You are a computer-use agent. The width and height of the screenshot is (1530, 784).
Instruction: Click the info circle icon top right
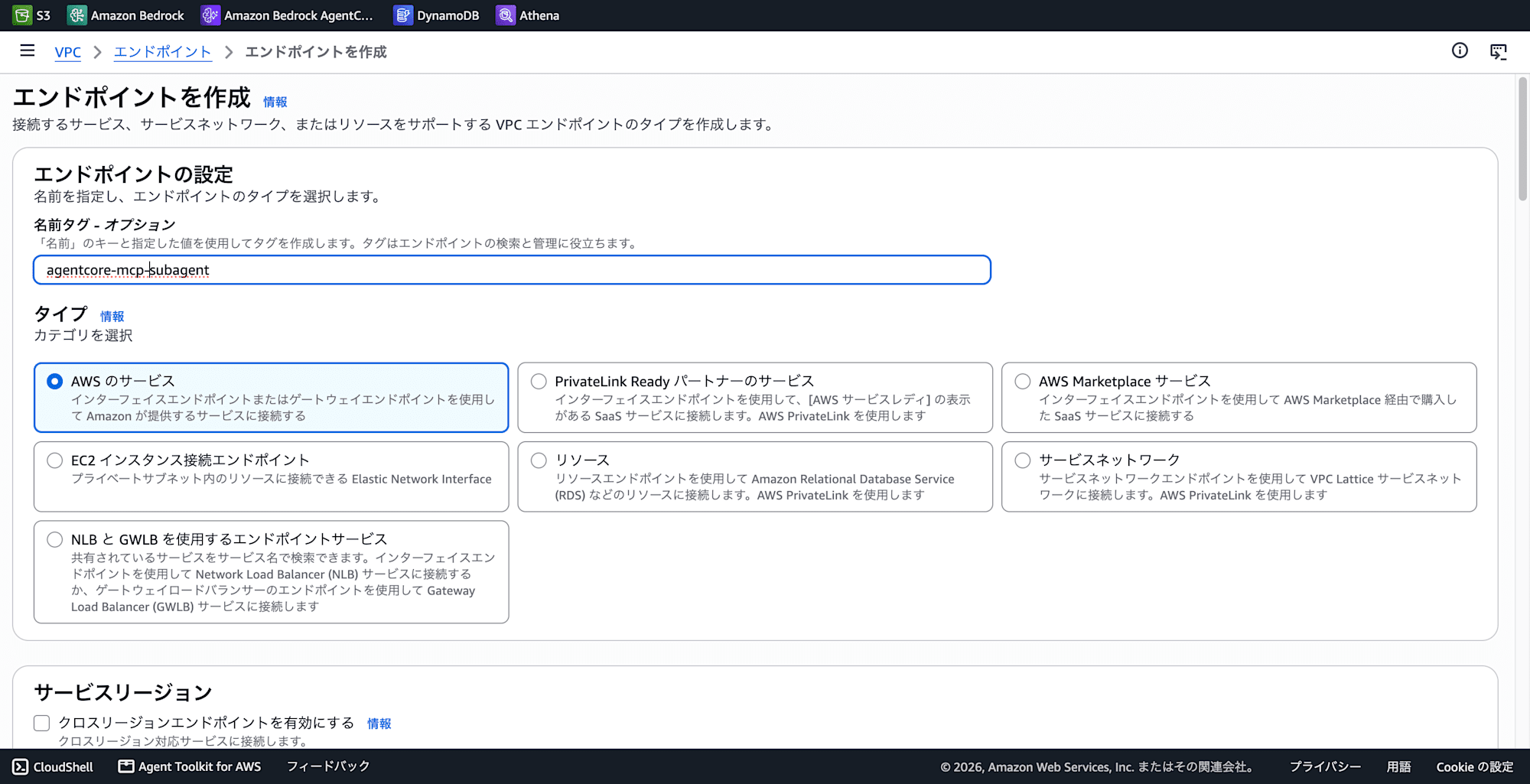(x=1460, y=50)
